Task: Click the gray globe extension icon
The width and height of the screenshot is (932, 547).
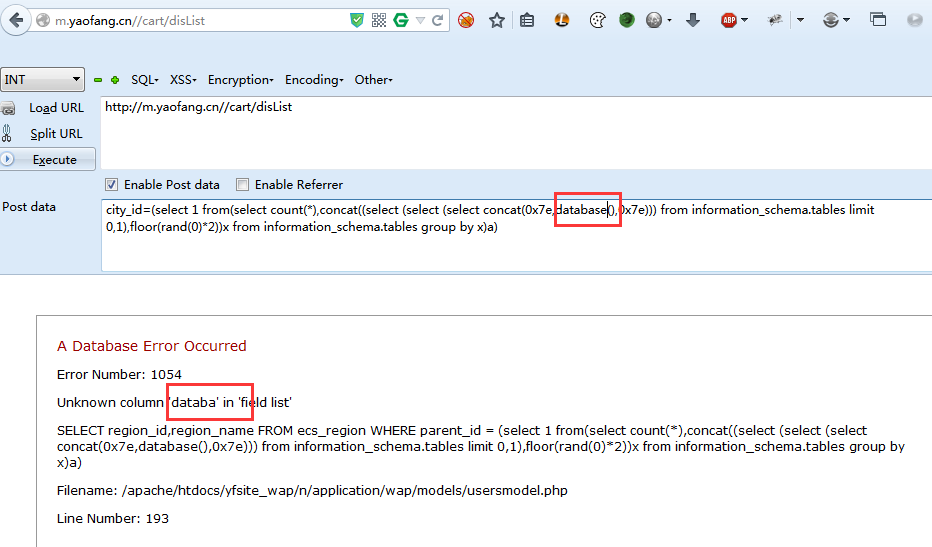Action: point(654,21)
